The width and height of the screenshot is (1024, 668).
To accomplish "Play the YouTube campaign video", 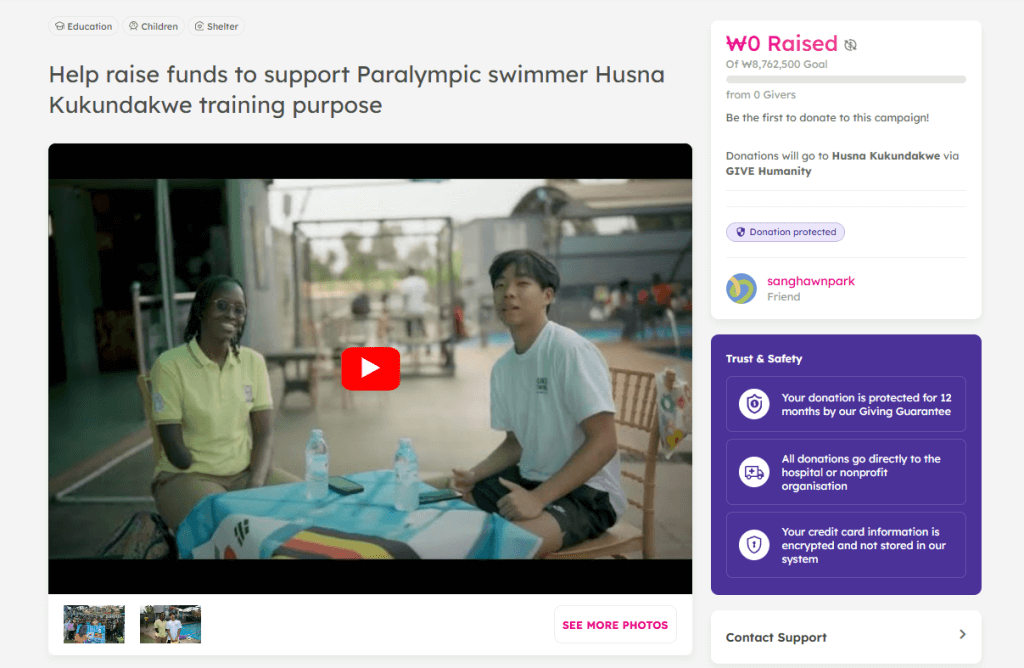I will point(370,368).
